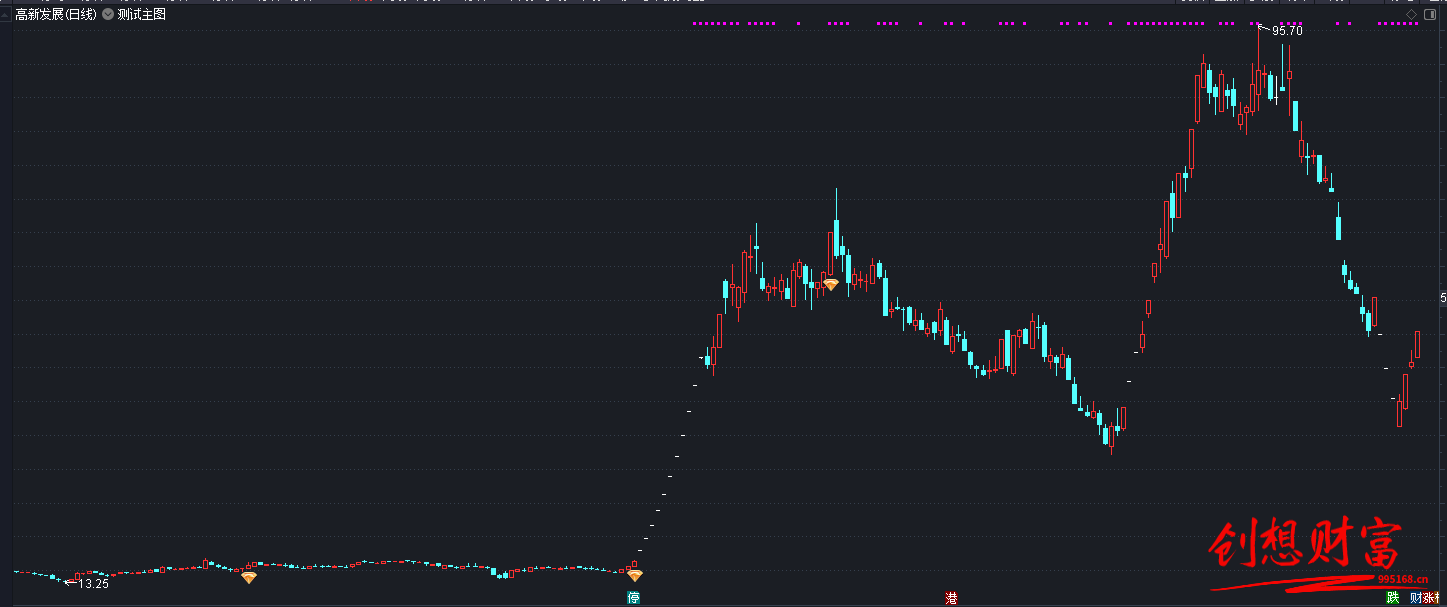
Task: Click the gem marker in the mid-chart candles
Action: click(x=830, y=285)
